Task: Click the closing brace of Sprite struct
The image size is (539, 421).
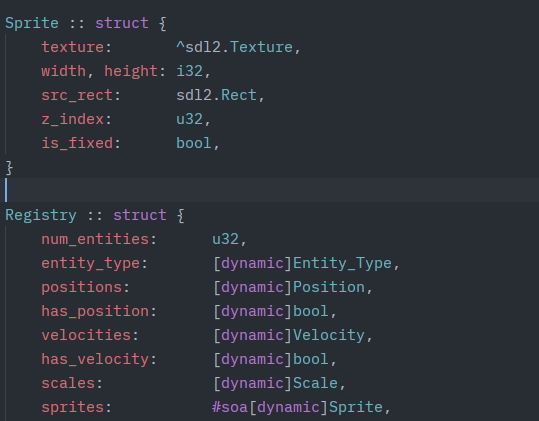Action: click(x=9, y=168)
